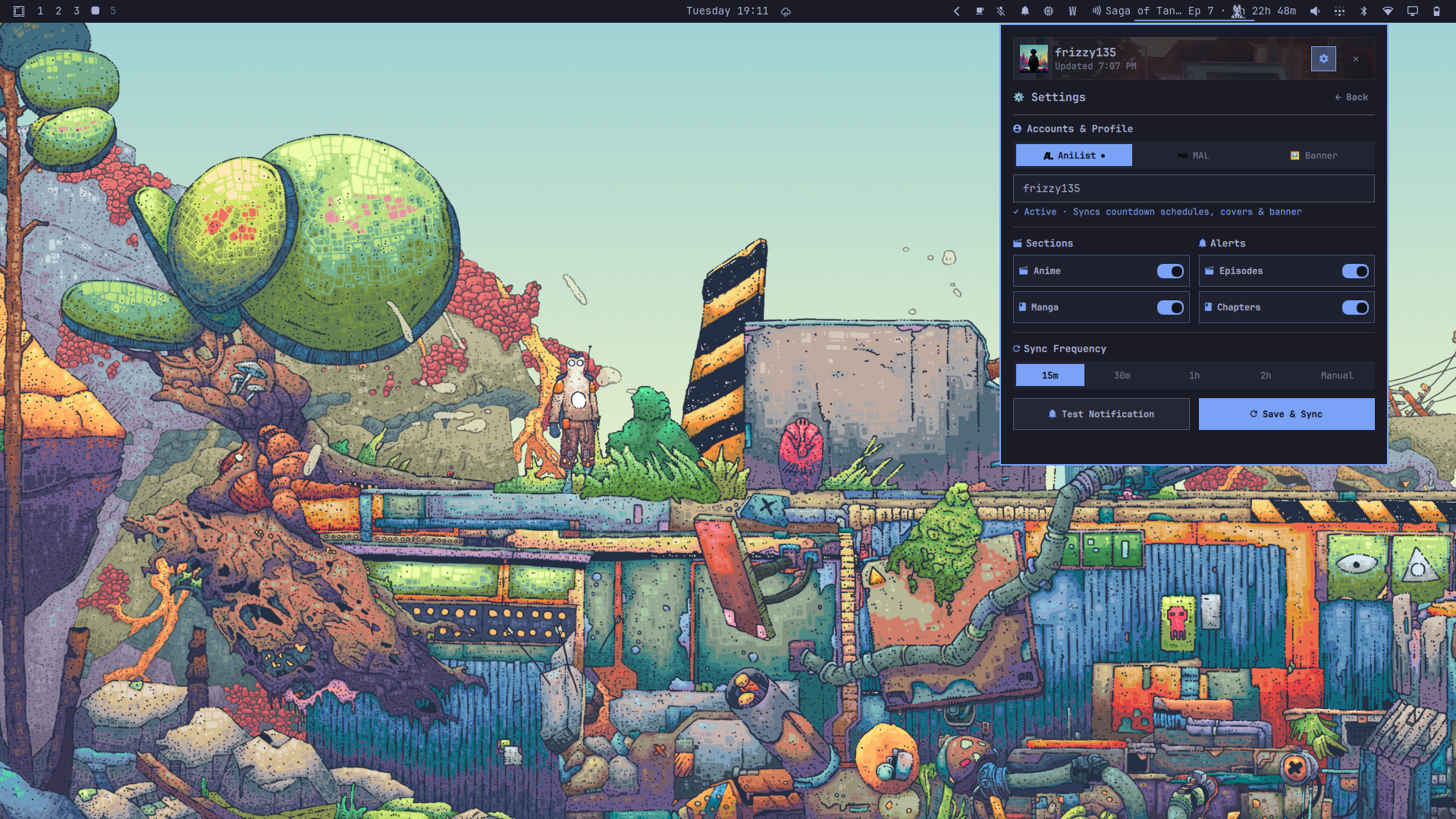Select 30m sync frequency
1456x819 pixels.
1122,375
